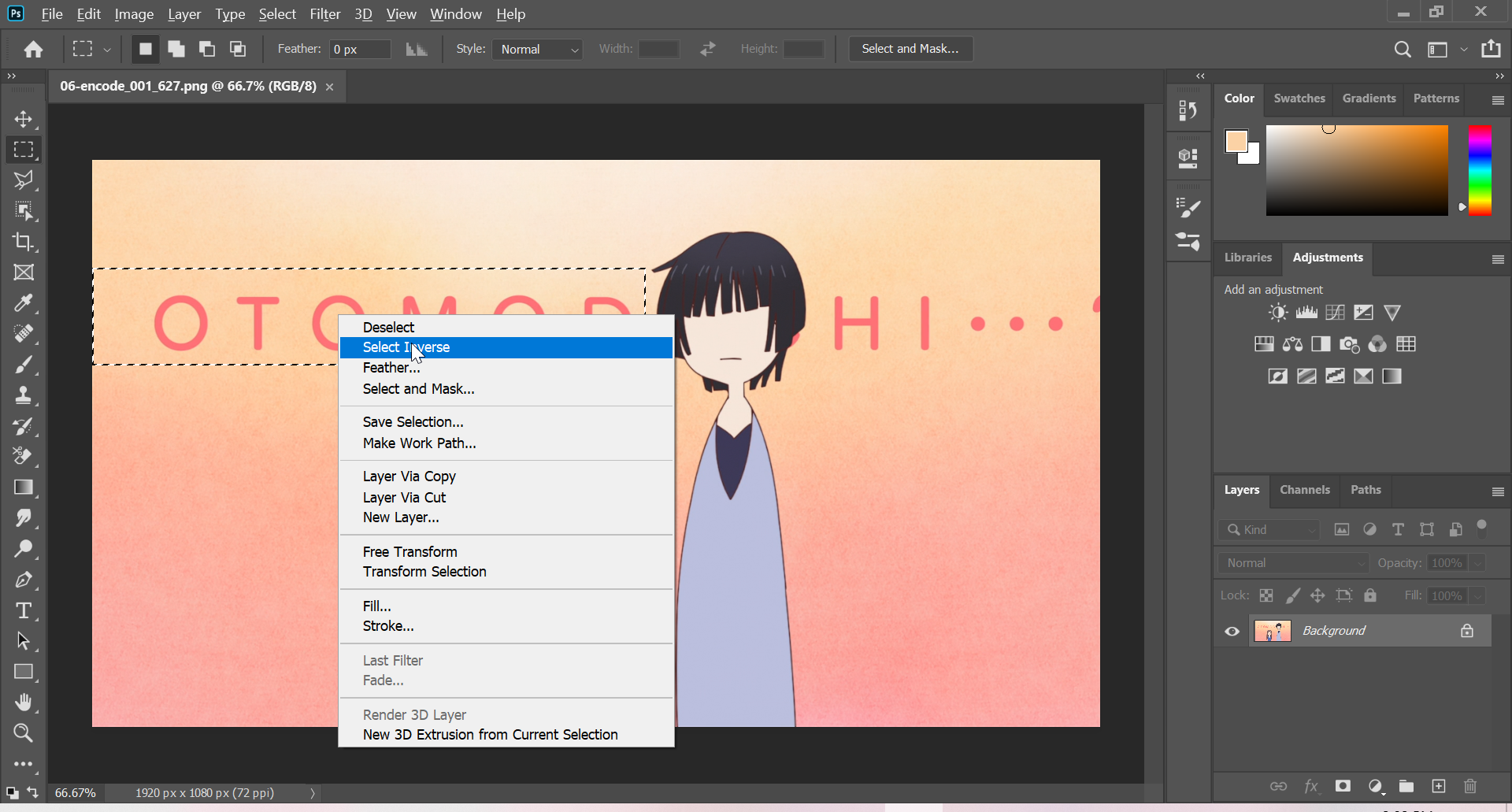Add layer mask icon in Layers panel
The width and height of the screenshot is (1512, 812).
pos(1343,786)
